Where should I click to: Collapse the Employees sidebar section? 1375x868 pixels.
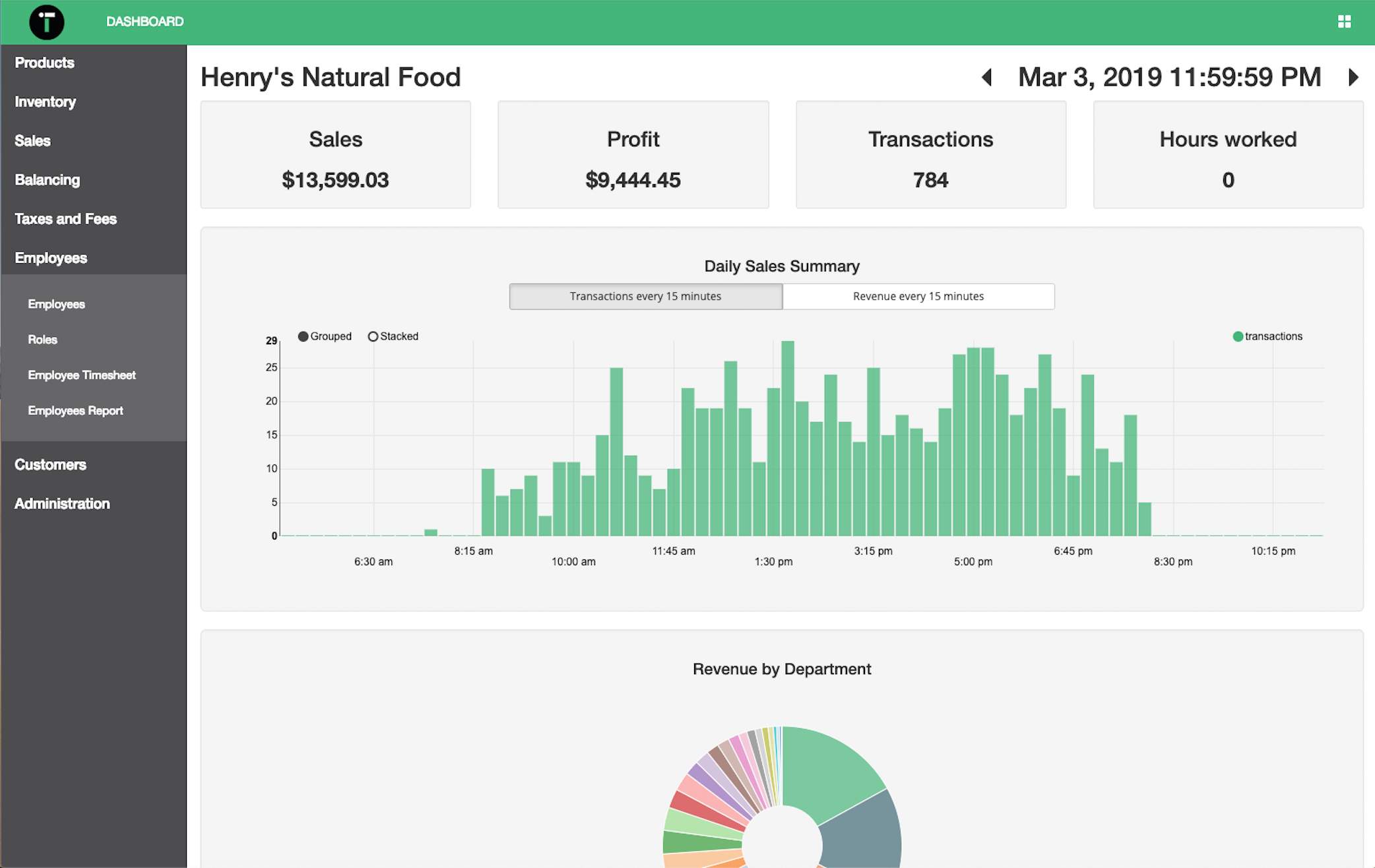pos(51,258)
